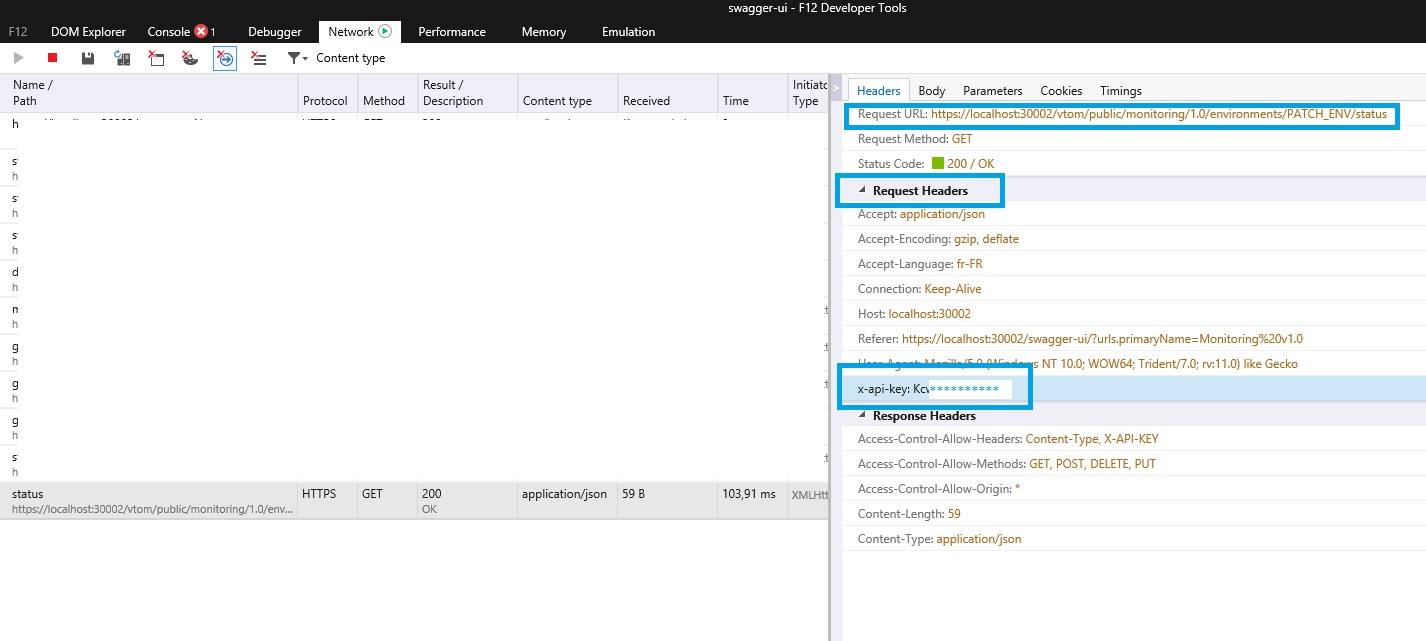This screenshot has height=641, width=1426.
Task: Switch to the Console tab
Action: tap(168, 32)
